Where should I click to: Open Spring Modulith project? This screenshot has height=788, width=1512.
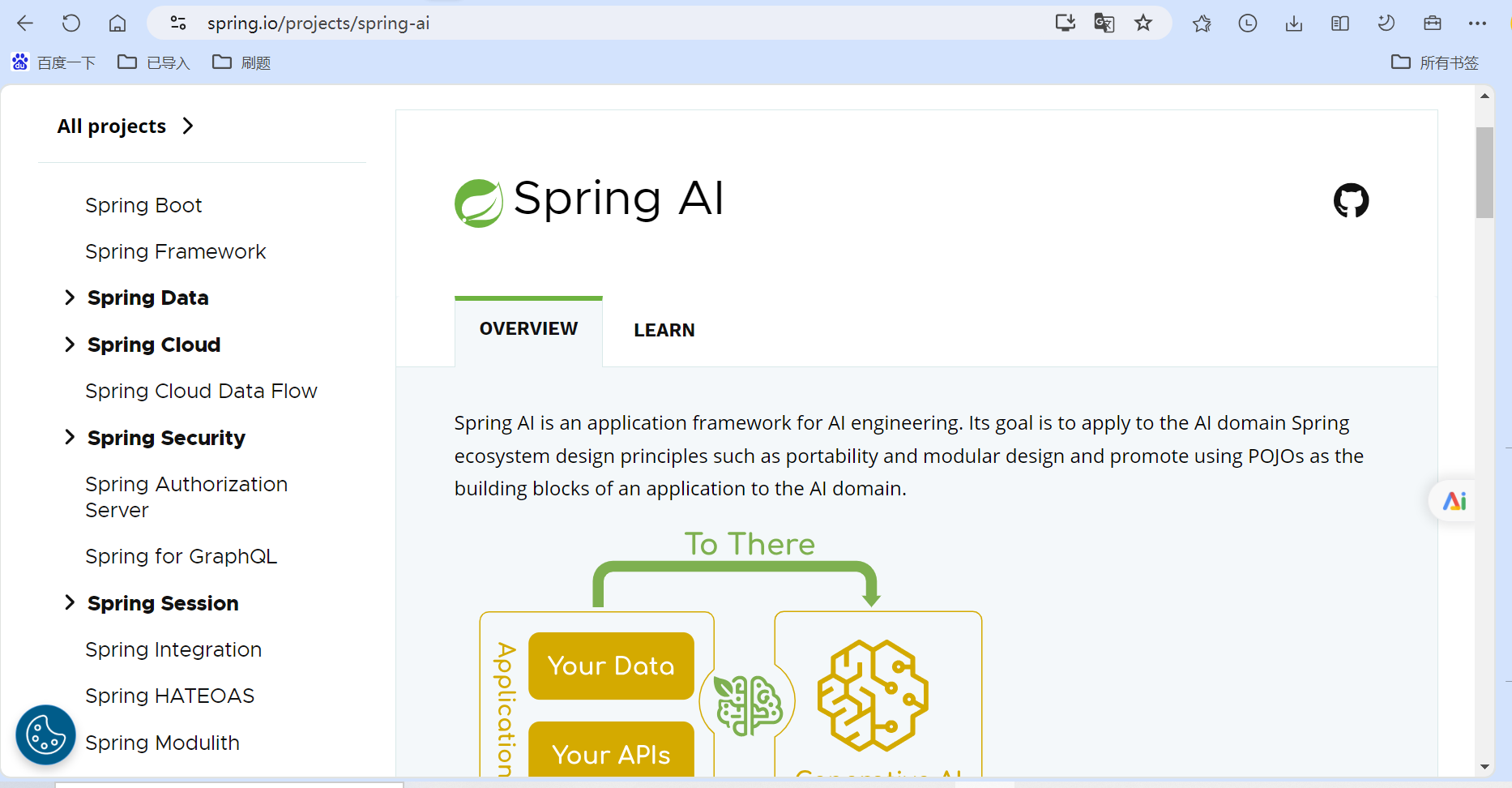(163, 743)
